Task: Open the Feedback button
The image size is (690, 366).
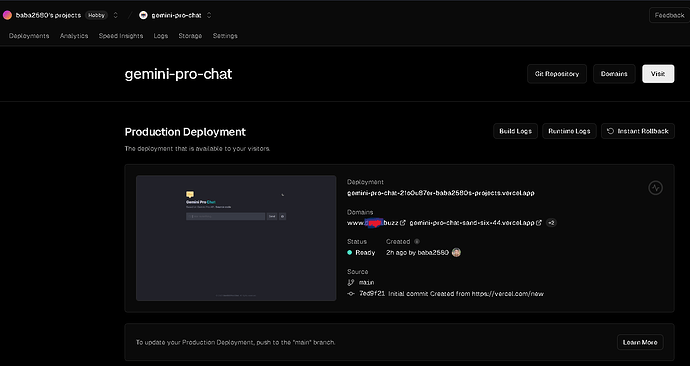Action: pyautogui.click(x=669, y=15)
